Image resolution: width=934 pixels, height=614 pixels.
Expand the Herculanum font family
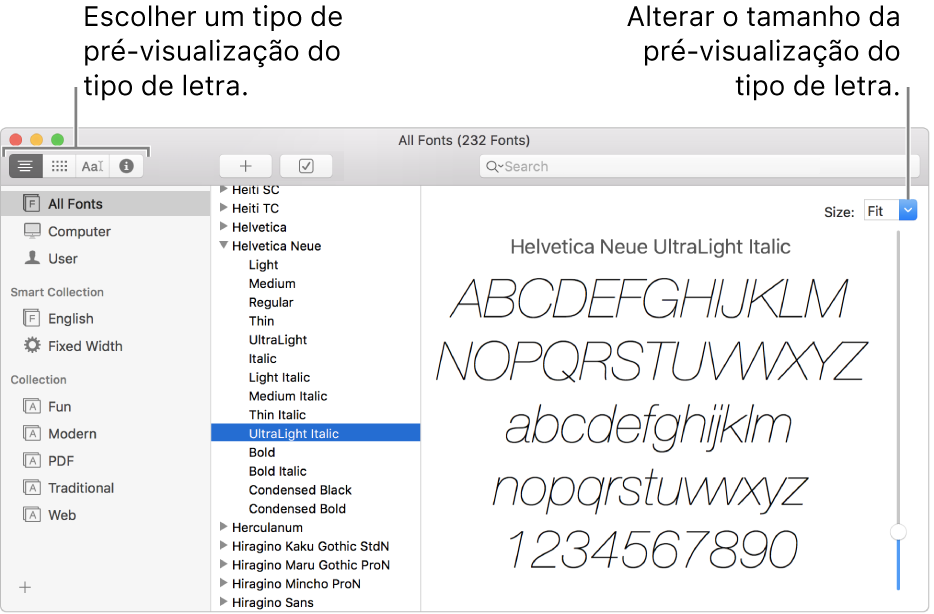point(224,527)
